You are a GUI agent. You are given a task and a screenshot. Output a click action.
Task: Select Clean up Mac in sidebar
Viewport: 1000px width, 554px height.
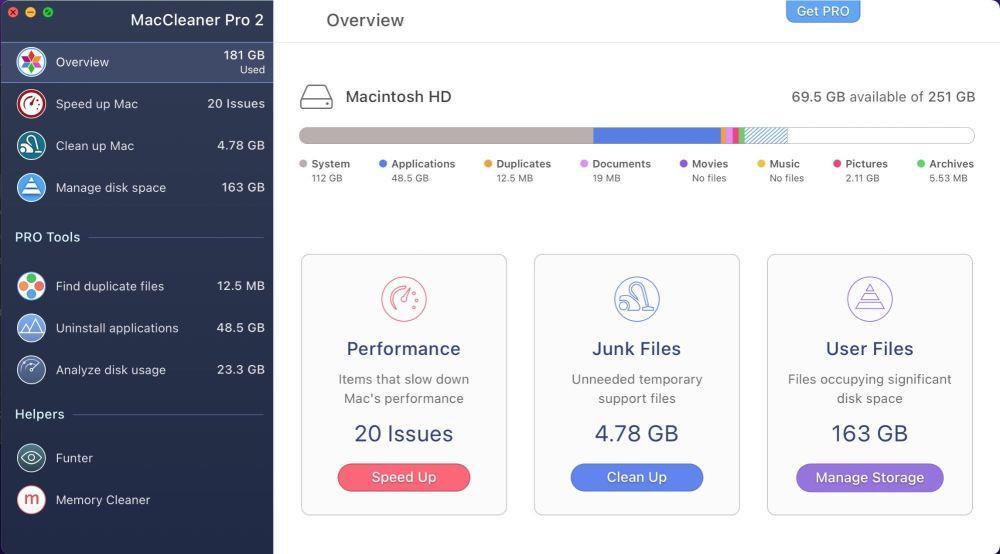(136, 145)
